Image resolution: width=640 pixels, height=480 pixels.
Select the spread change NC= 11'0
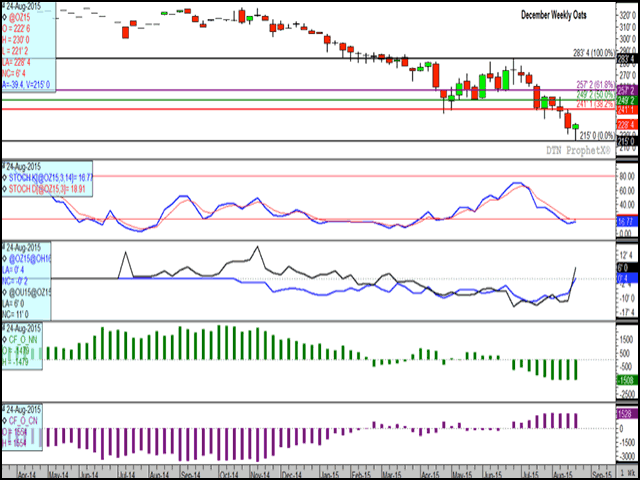click(x=14, y=314)
